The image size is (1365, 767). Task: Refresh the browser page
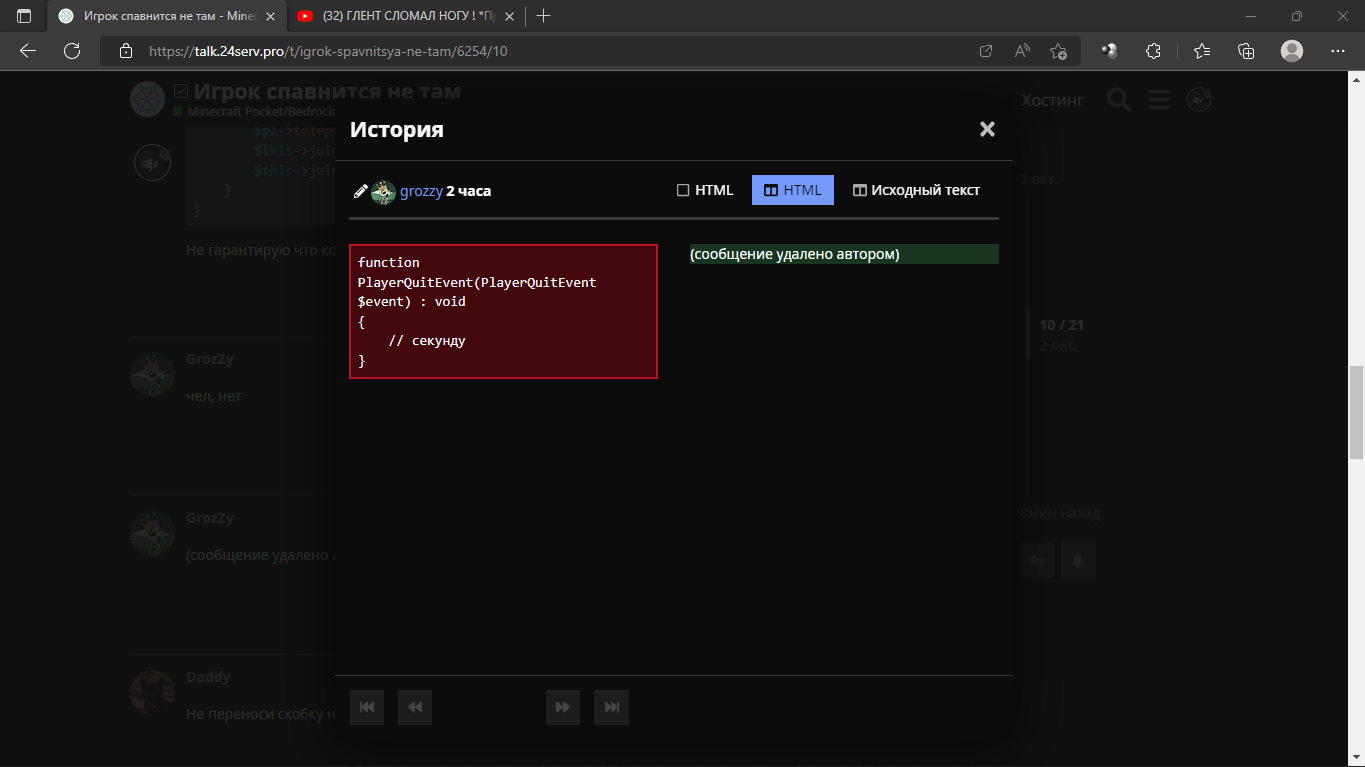[72, 51]
